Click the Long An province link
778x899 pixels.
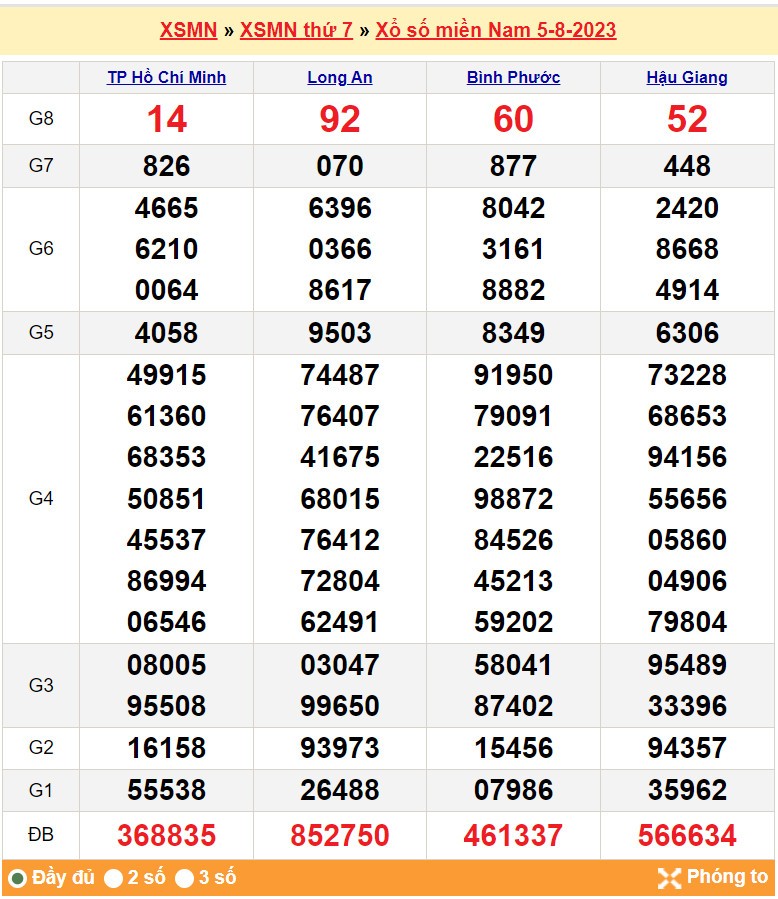pos(340,77)
